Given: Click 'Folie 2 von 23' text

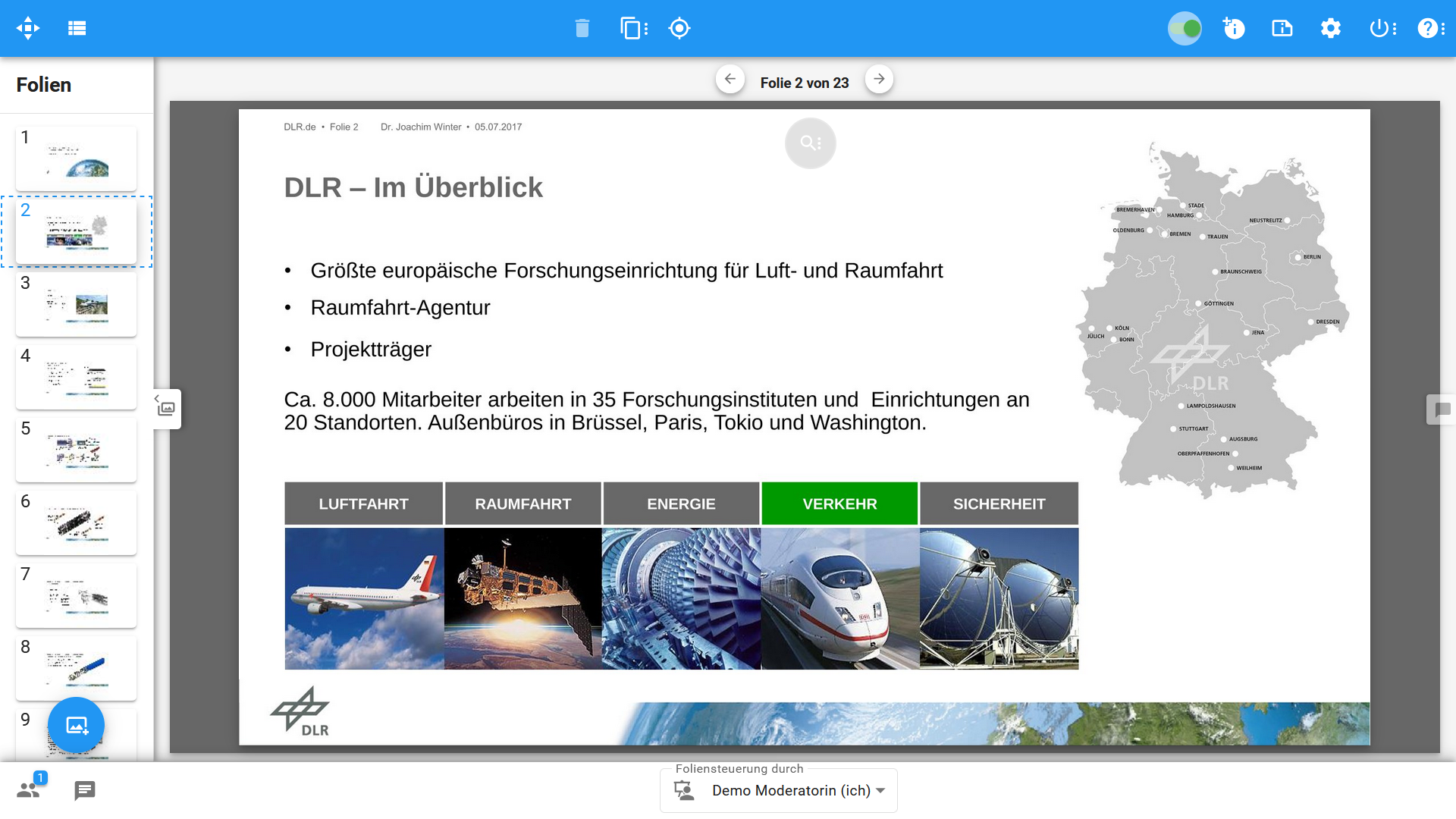Looking at the screenshot, I should (x=805, y=83).
